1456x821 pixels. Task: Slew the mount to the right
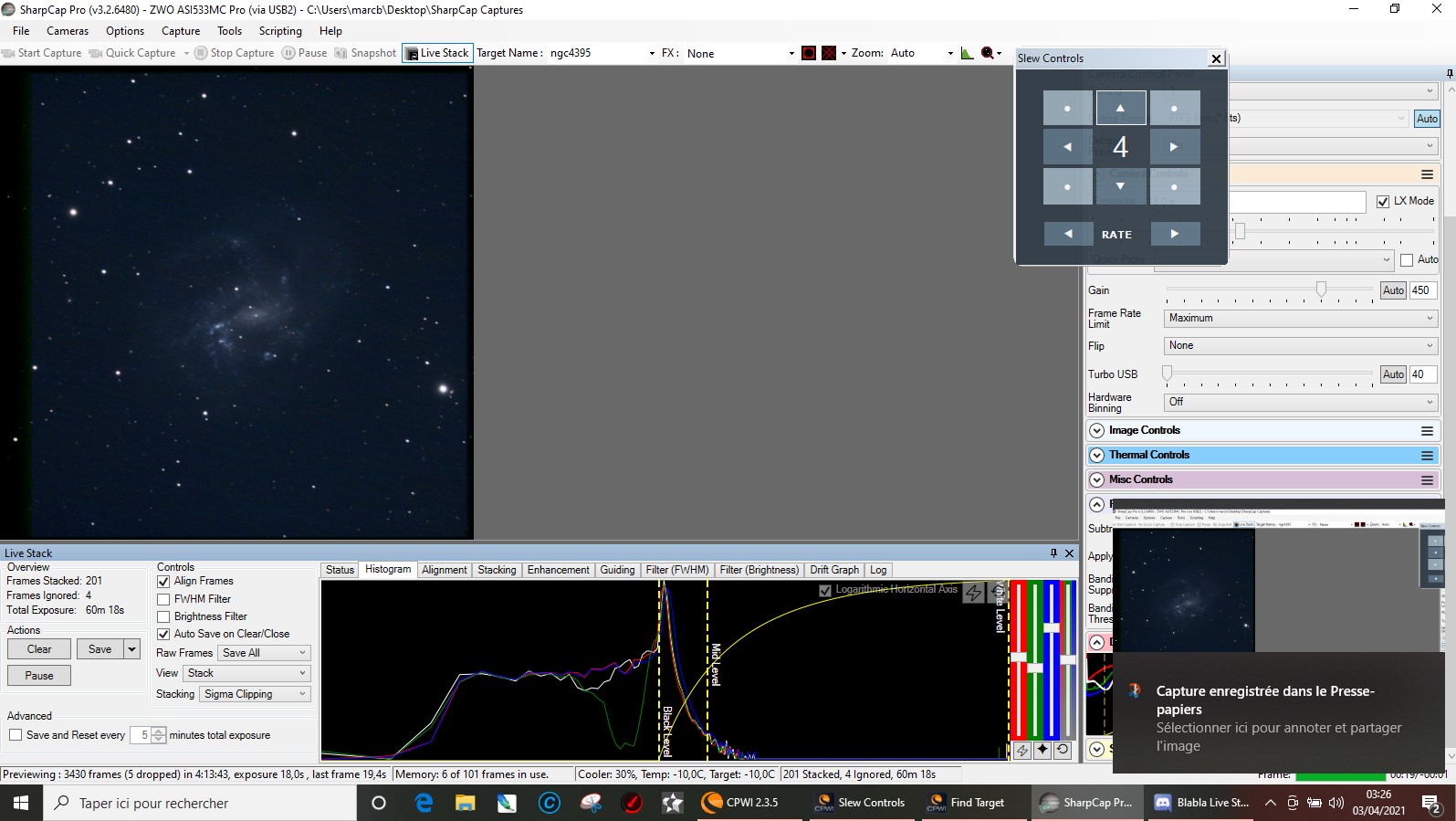pos(1174,147)
